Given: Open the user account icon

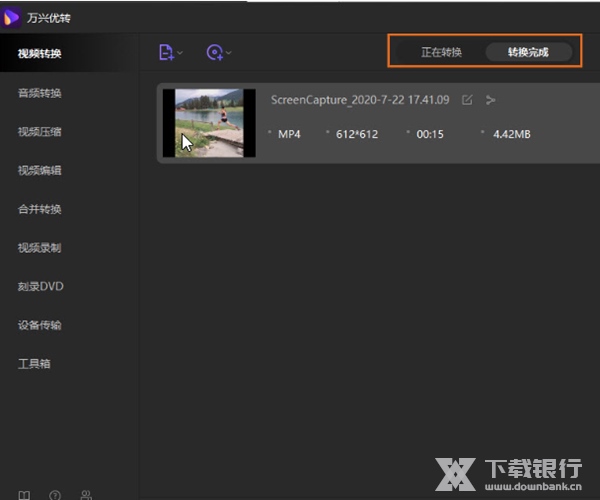Looking at the screenshot, I should pyautogui.click(x=86, y=495).
